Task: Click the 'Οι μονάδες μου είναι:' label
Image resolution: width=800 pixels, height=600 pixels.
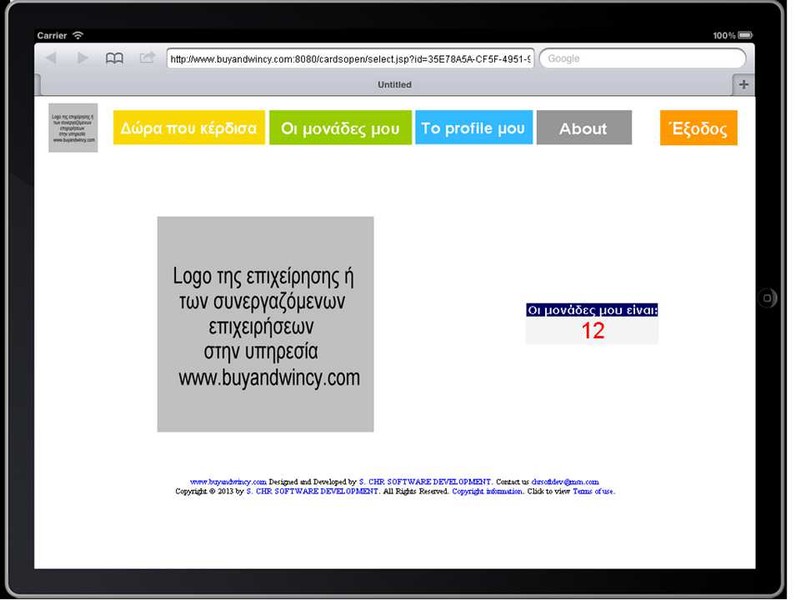Action: click(x=592, y=310)
